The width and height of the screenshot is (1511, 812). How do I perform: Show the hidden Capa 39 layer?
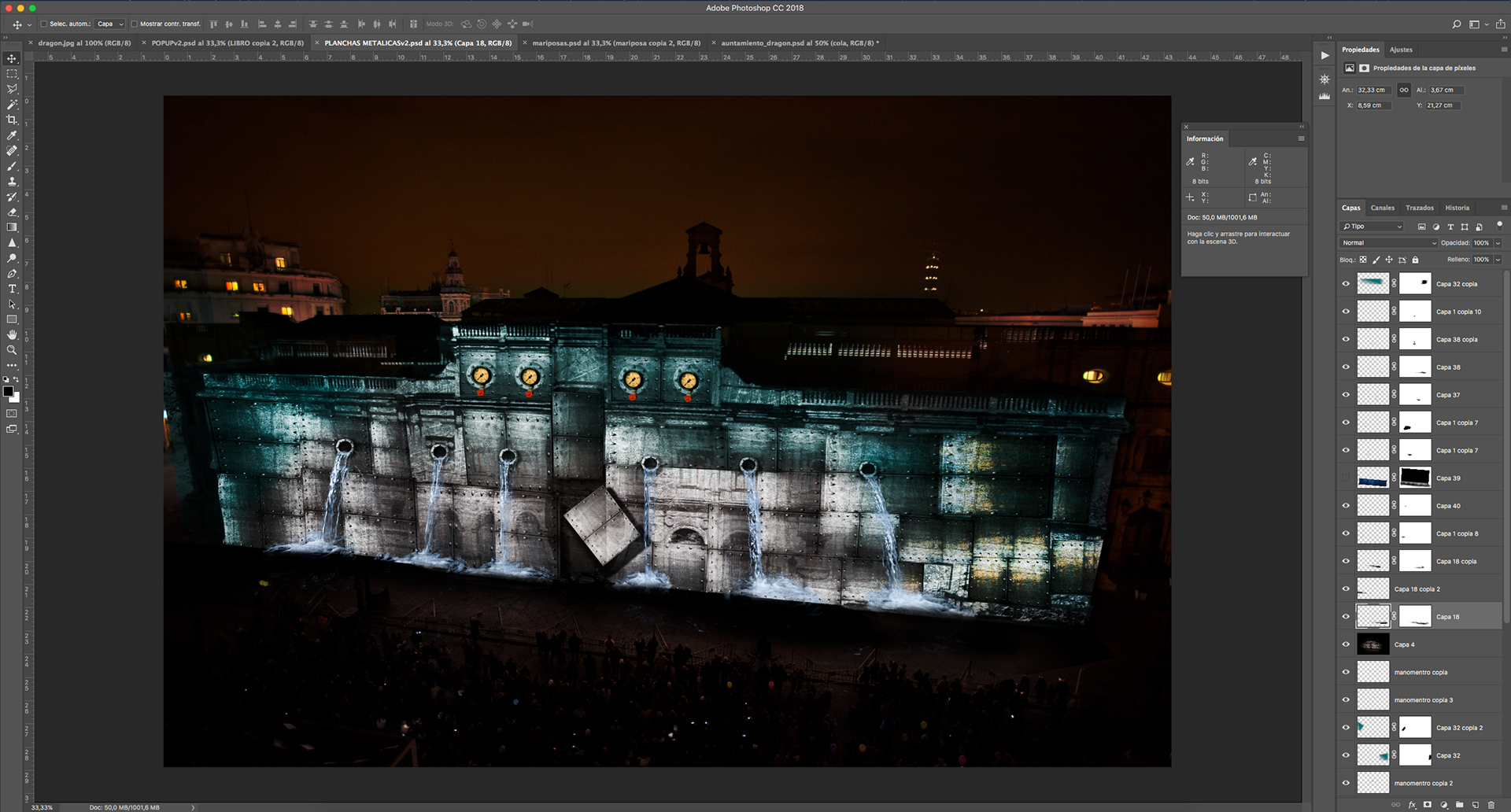1346,478
